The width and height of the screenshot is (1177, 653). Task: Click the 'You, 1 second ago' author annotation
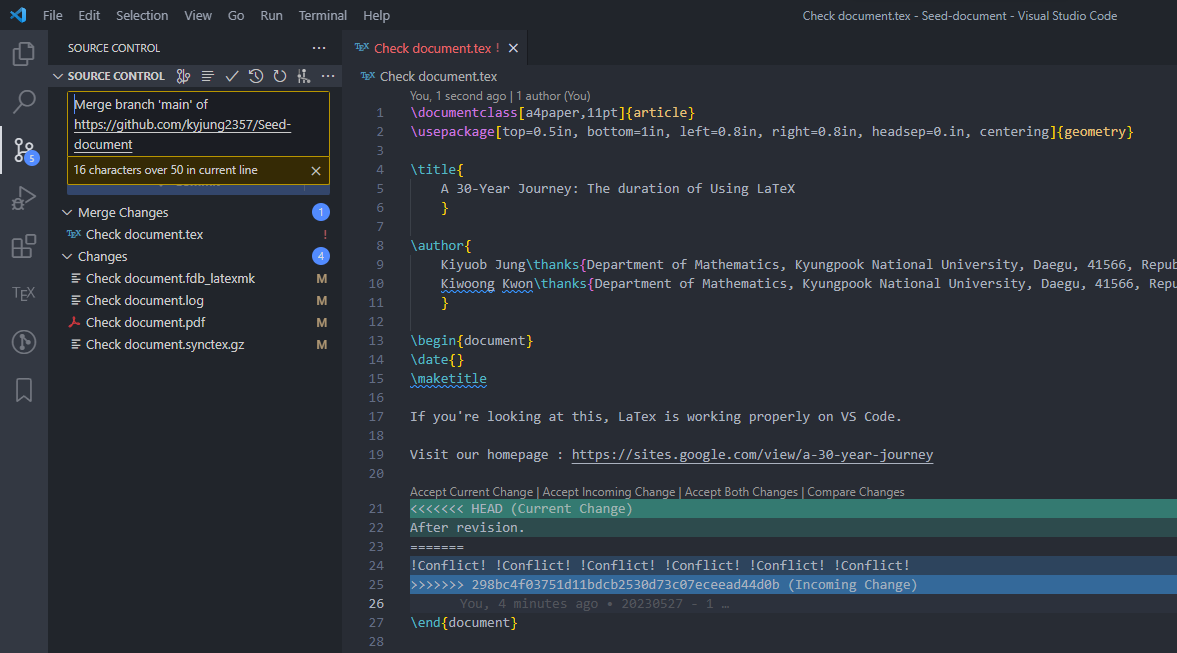click(x=500, y=96)
